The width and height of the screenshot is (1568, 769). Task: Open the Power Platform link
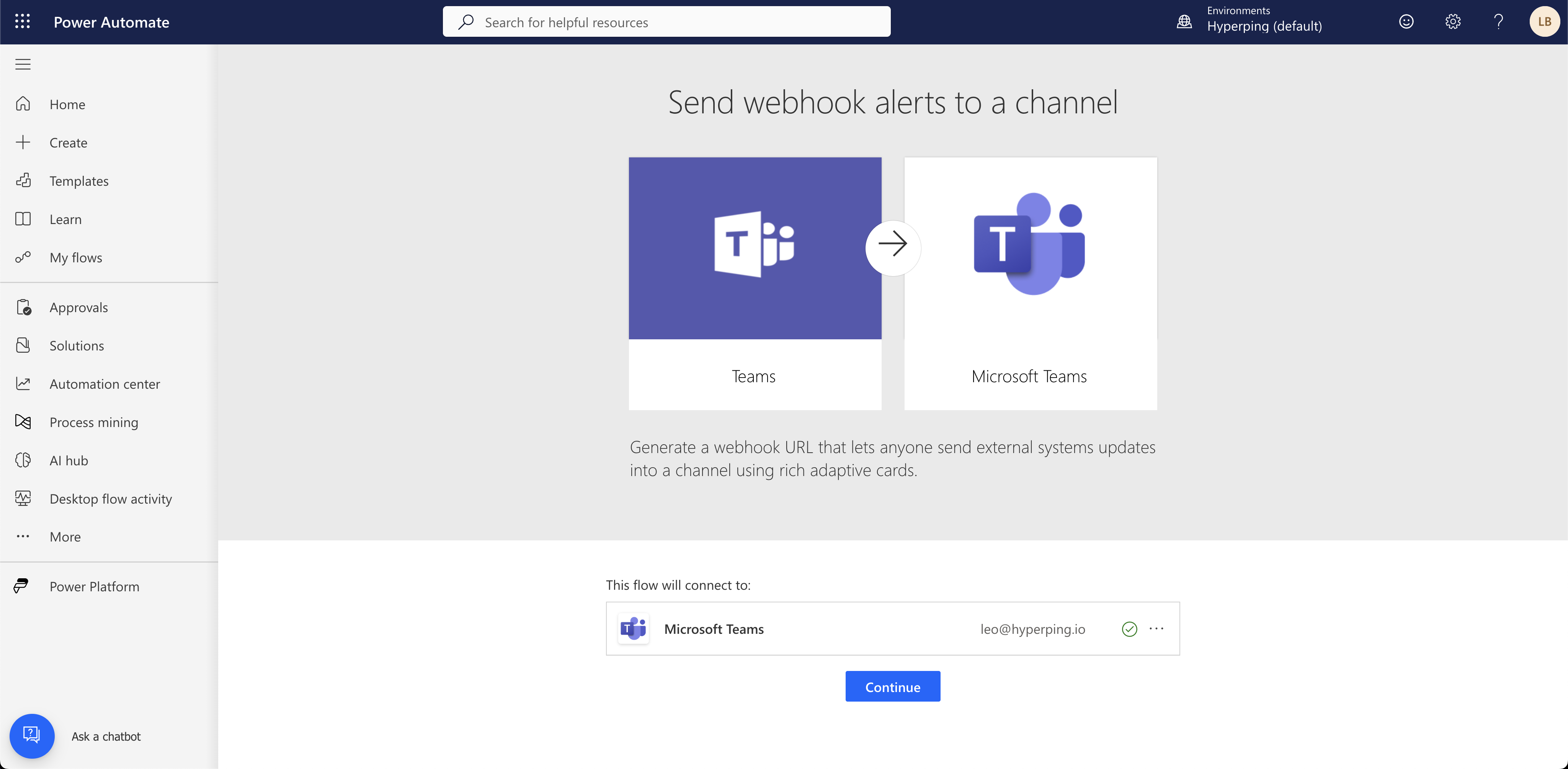click(x=94, y=586)
